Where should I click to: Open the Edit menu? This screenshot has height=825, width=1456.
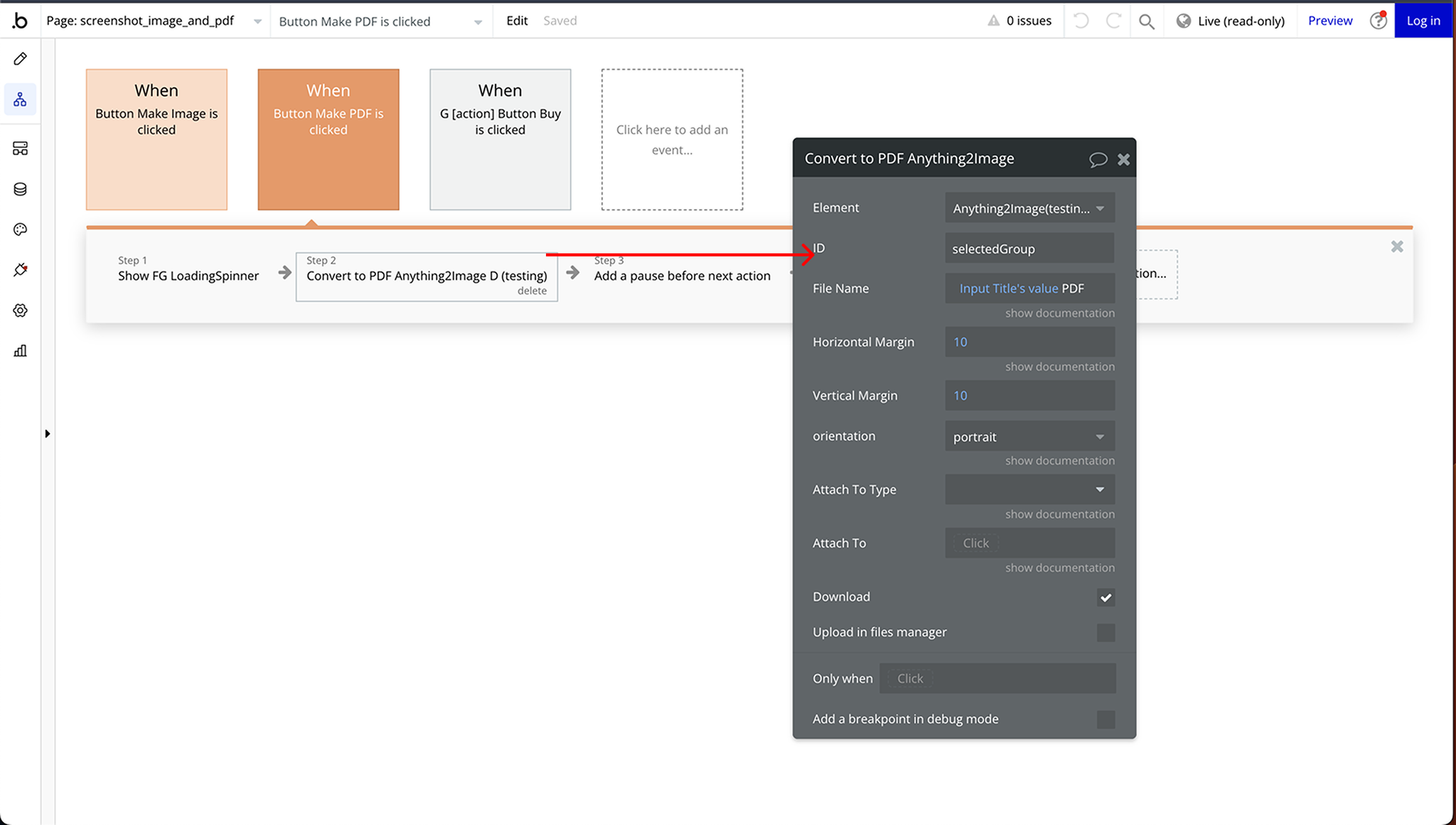517,21
